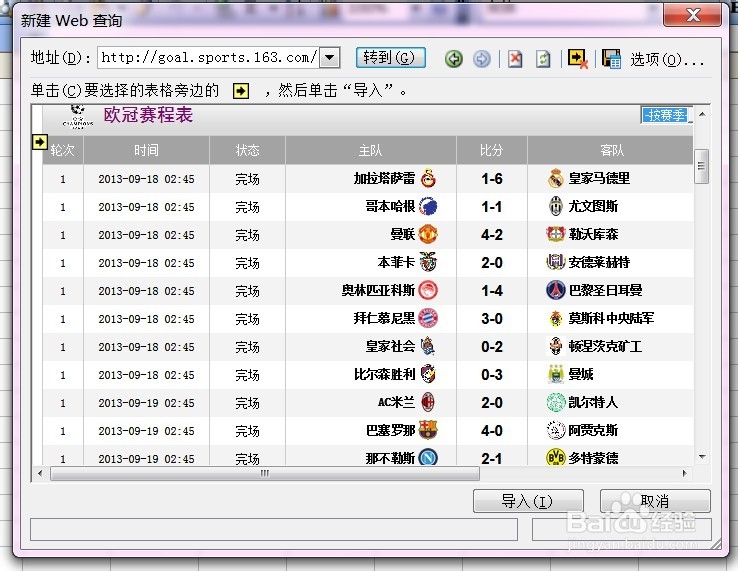Image resolution: width=738 pixels, height=571 pixels.
Task: Open the address dropdown arrow
Action: 330,58
